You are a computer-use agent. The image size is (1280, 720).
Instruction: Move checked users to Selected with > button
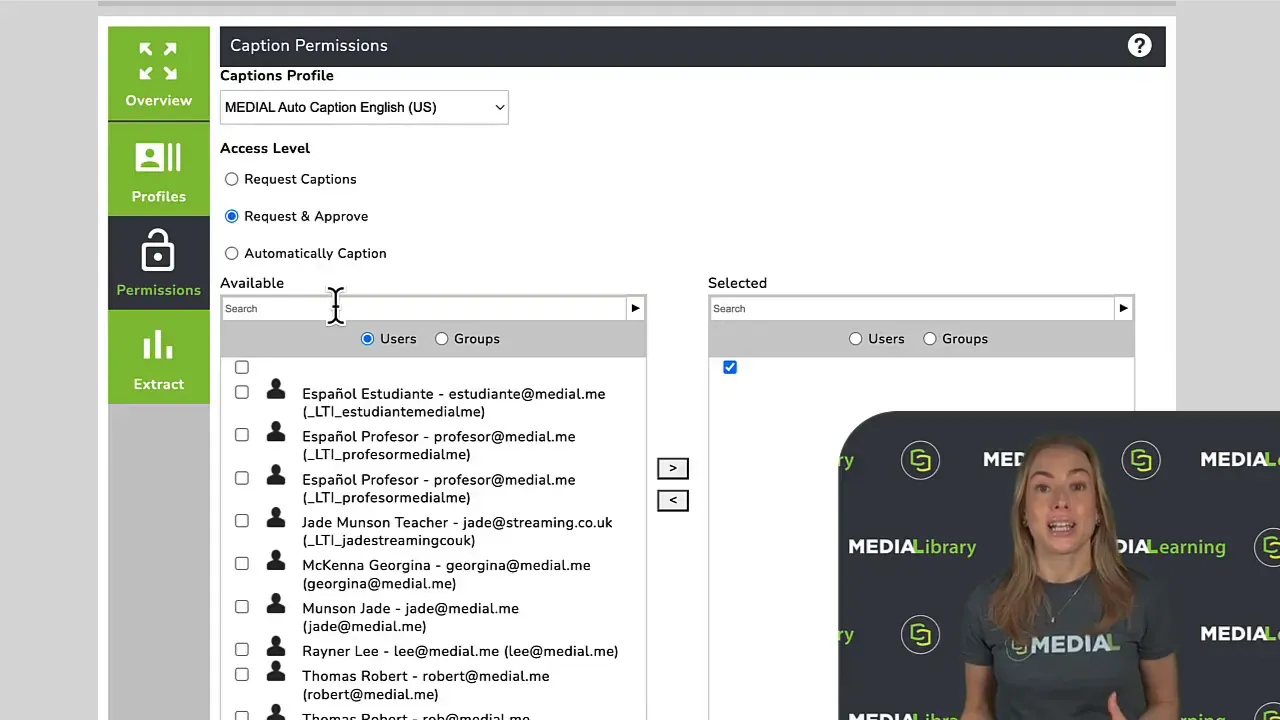[x=673, y=468]
